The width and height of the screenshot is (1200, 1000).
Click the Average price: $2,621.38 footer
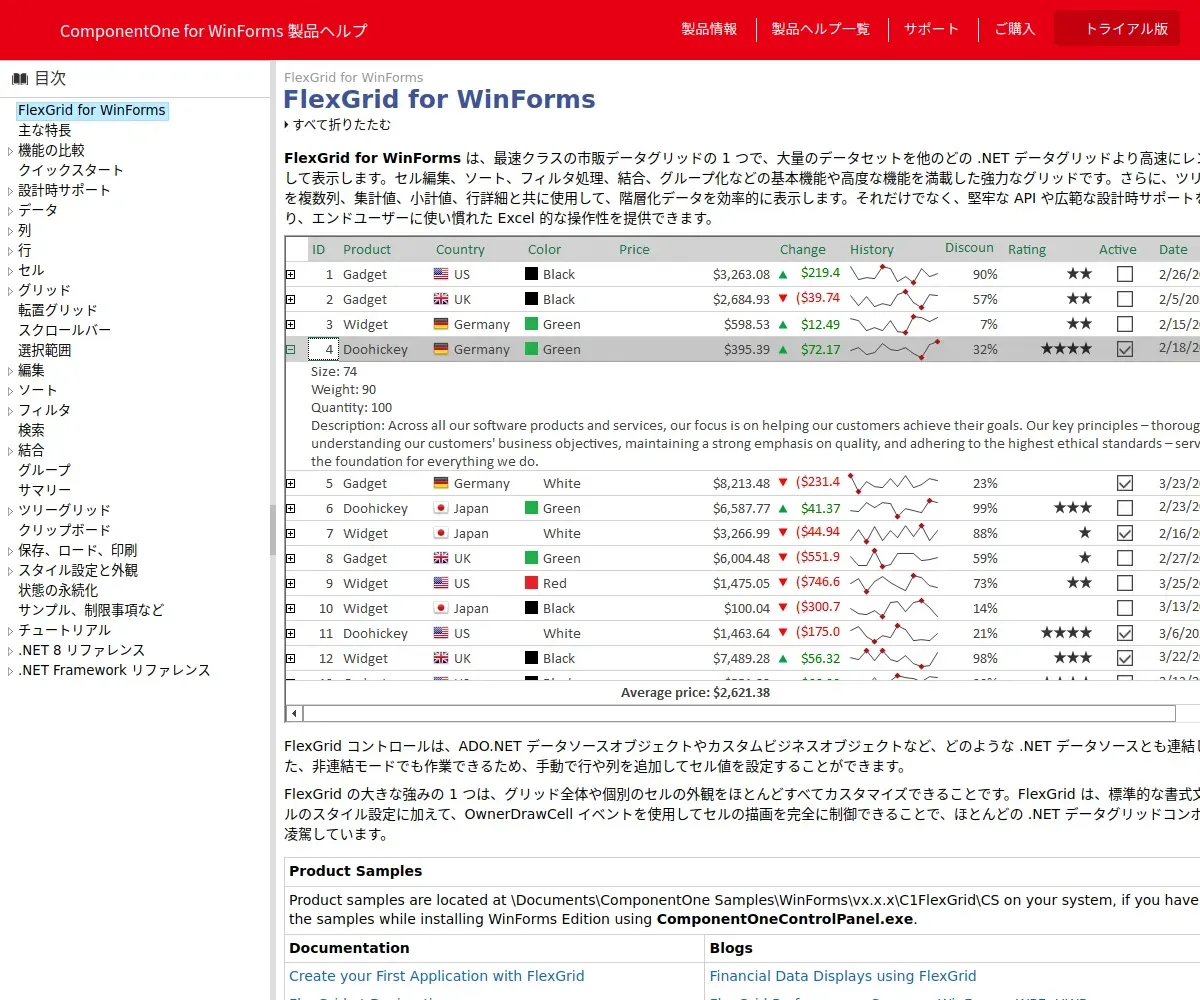tap(695, 692)
